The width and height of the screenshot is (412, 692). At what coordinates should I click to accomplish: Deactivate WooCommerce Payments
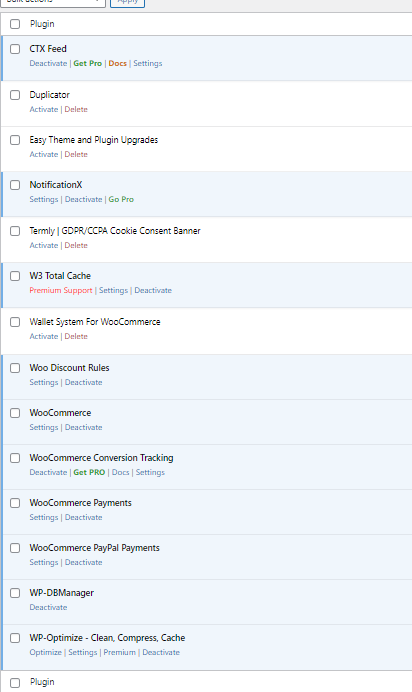click(x=83, y=517)
